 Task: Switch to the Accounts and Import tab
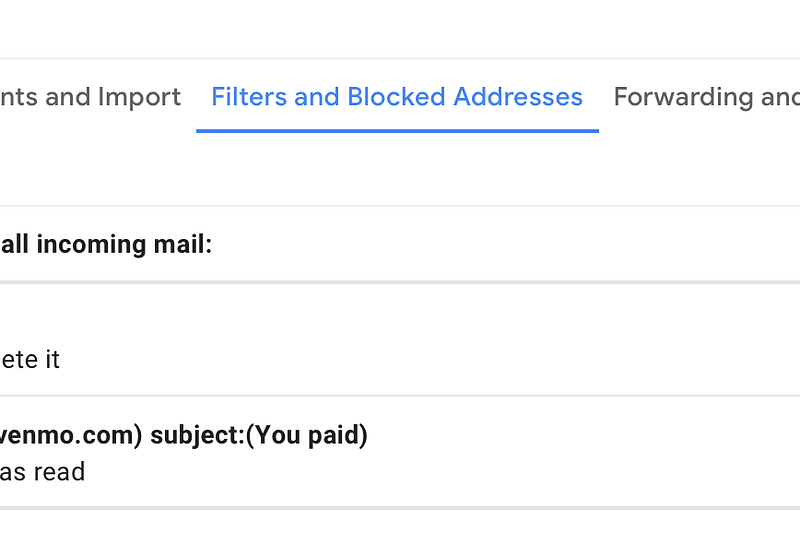pos(90,97)
